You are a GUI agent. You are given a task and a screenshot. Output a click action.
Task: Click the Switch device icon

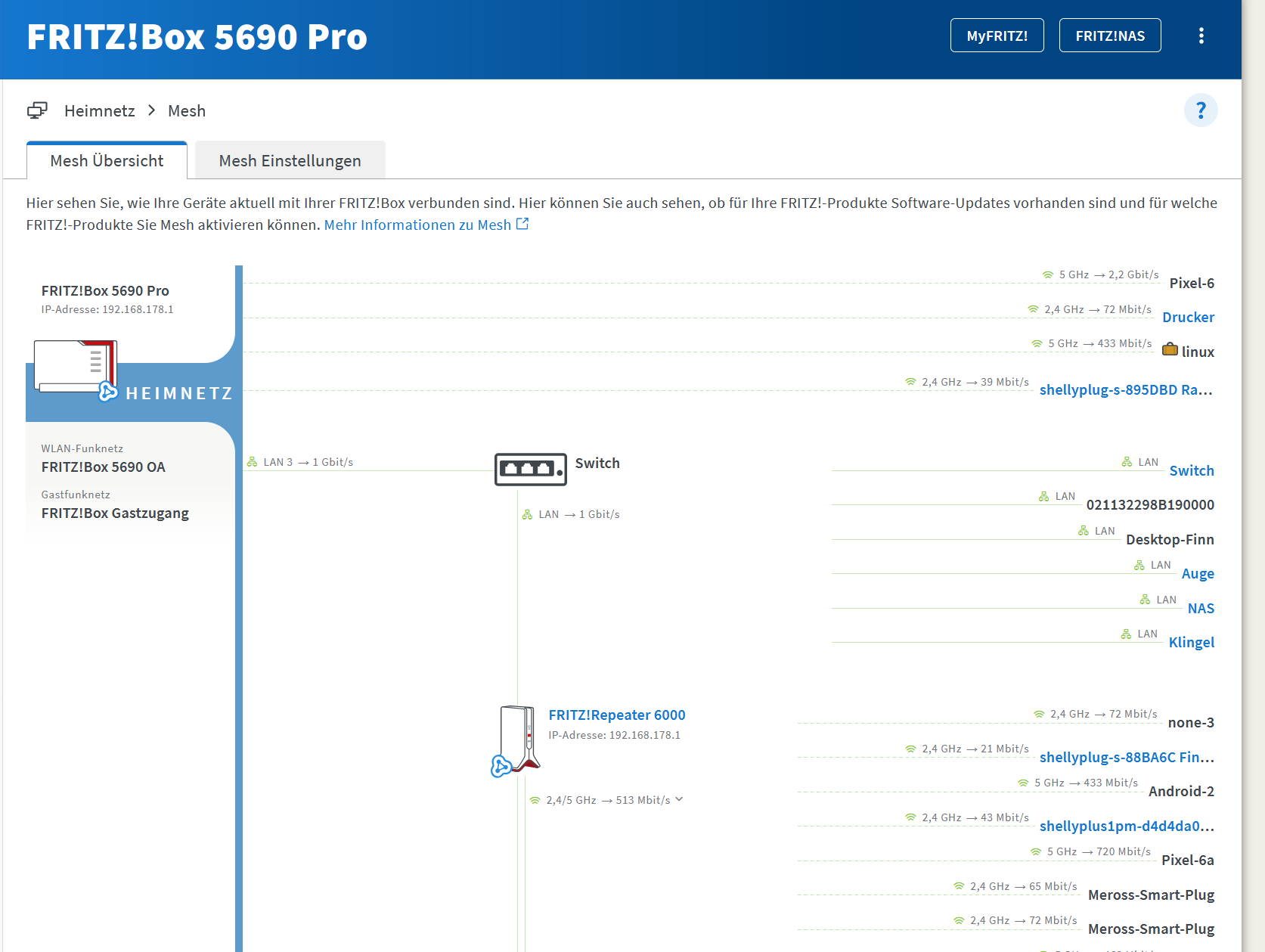pyautogui.click(x=530, y=469)
